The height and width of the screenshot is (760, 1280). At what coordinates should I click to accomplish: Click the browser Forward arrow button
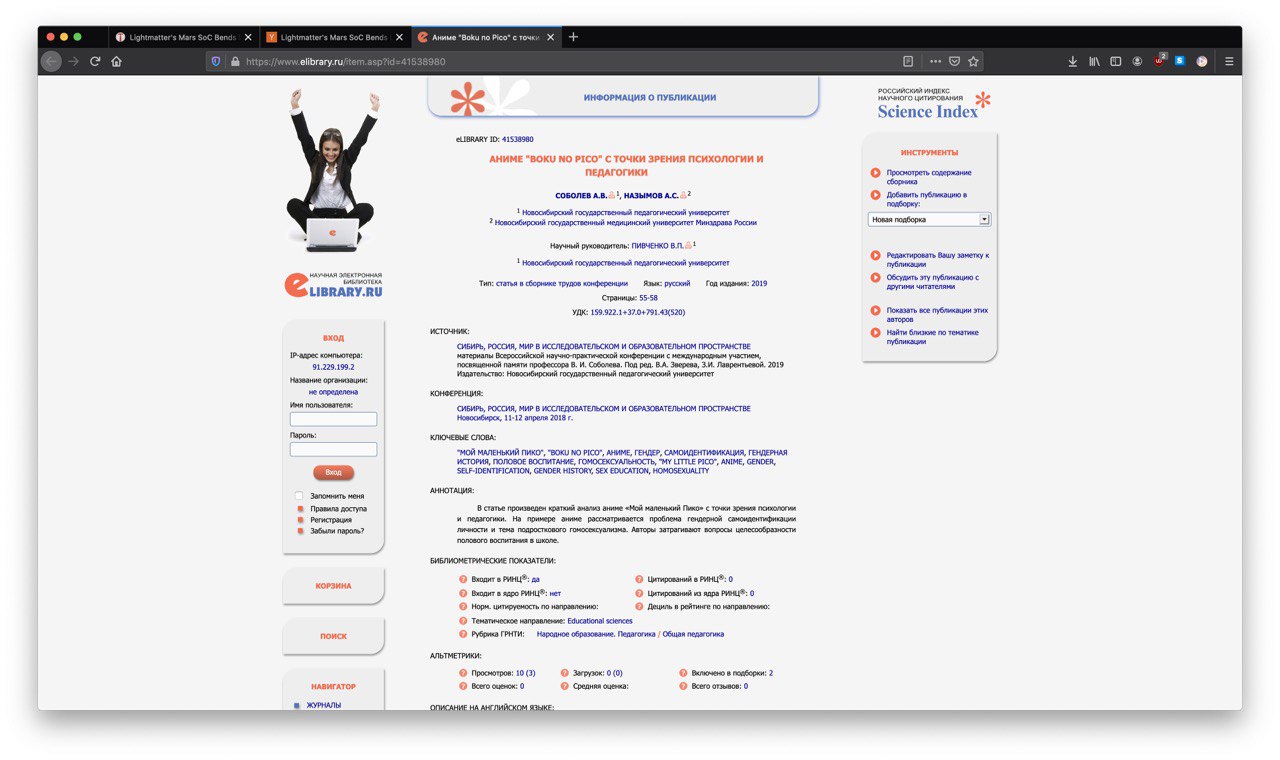coord(73,61)
